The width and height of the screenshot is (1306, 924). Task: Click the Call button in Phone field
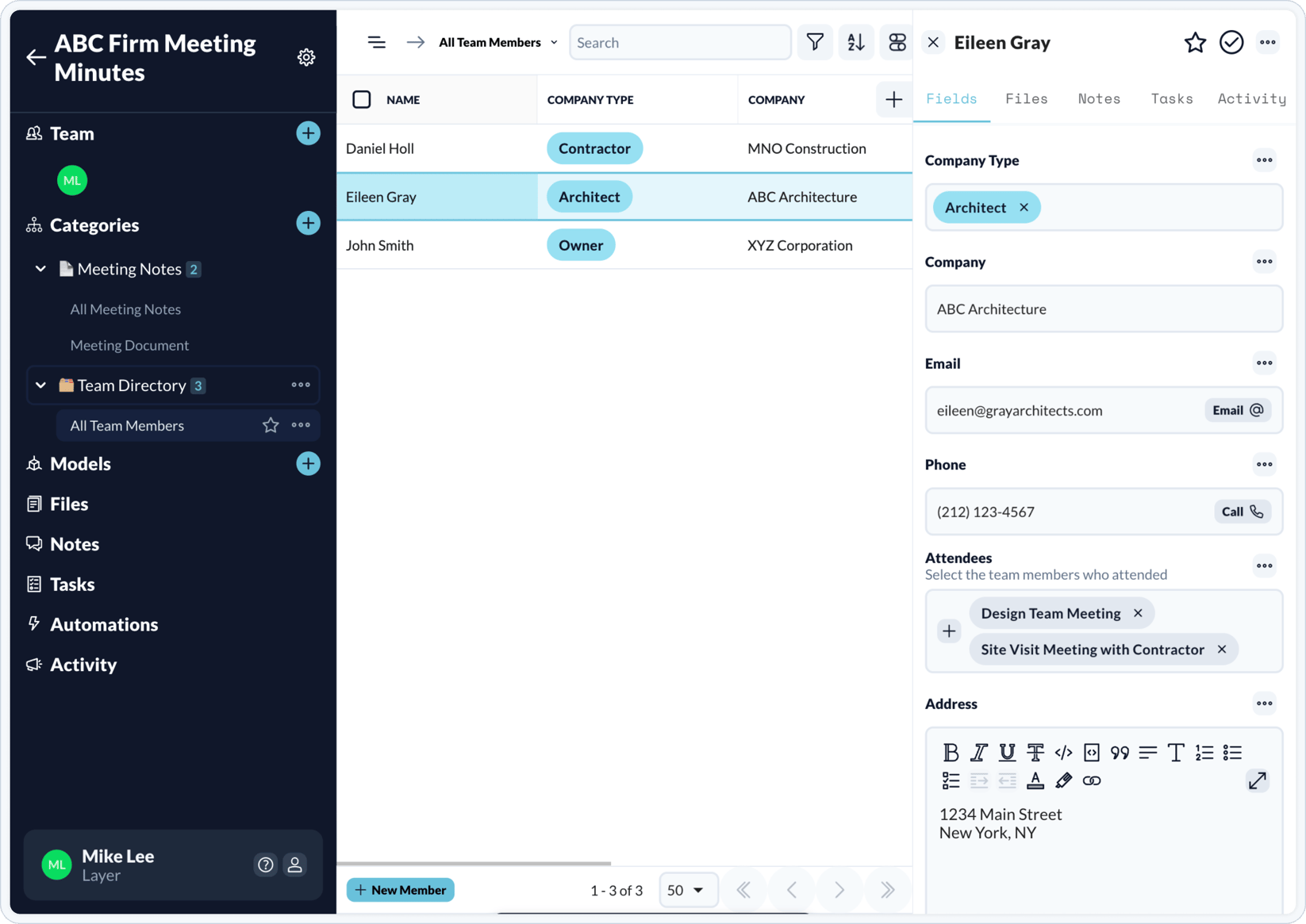1243,512
